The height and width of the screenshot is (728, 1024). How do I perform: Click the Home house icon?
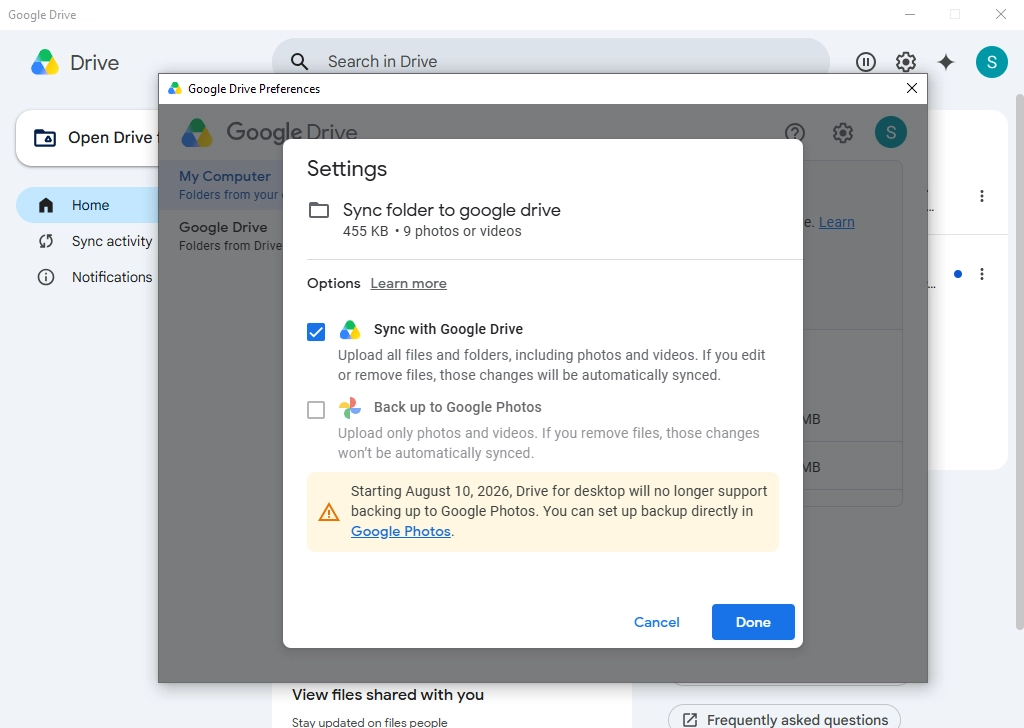(x=46, y=205)
